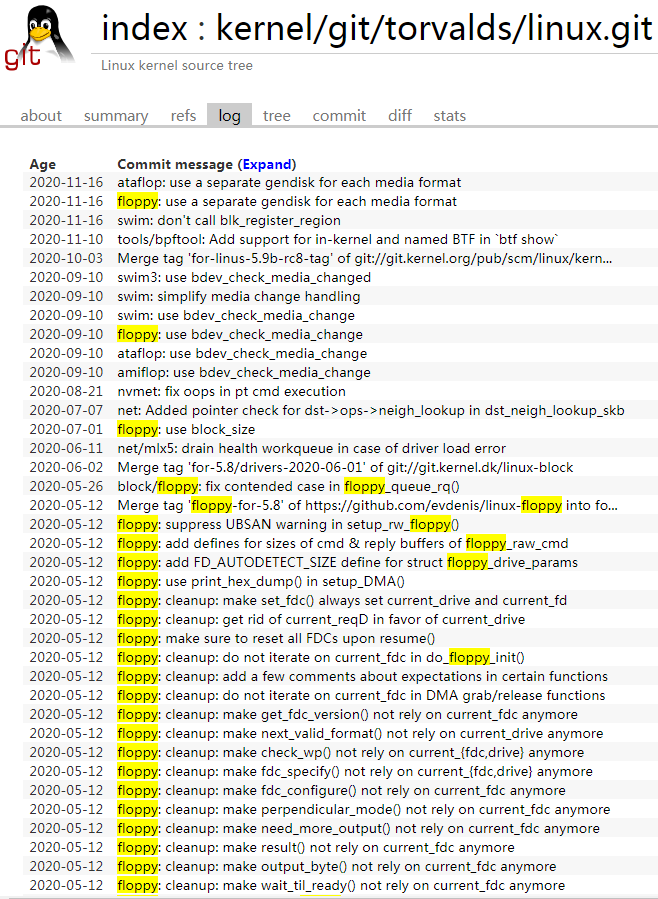Open commit 'make check_wp() not rely on current_{fdc,drive}'
The height and width of the screenshot is (899, 658).
[351, 751]
